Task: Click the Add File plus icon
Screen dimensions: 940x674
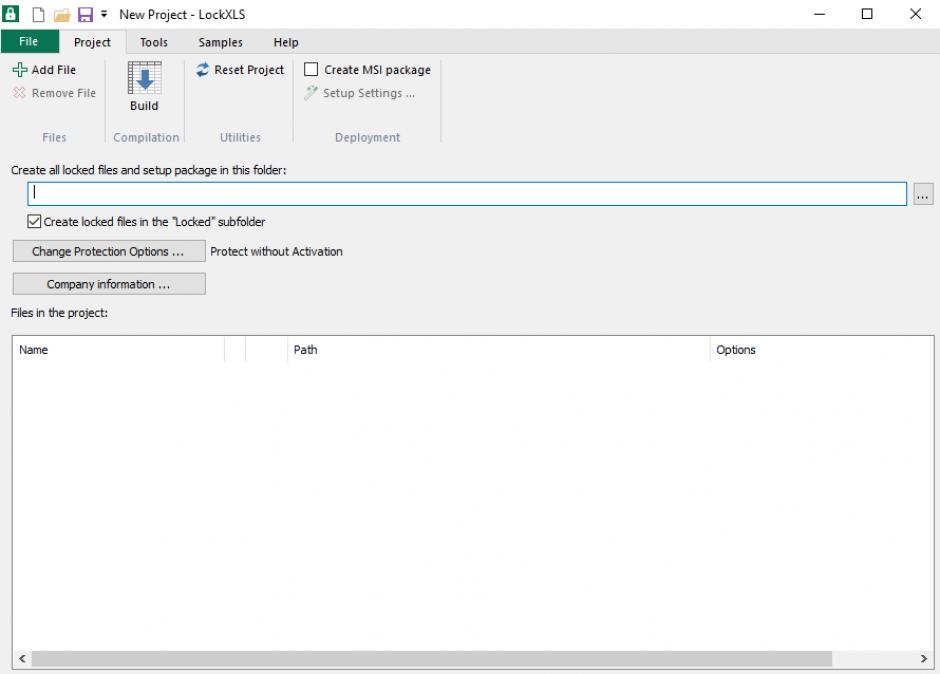Action: point(20,70)
